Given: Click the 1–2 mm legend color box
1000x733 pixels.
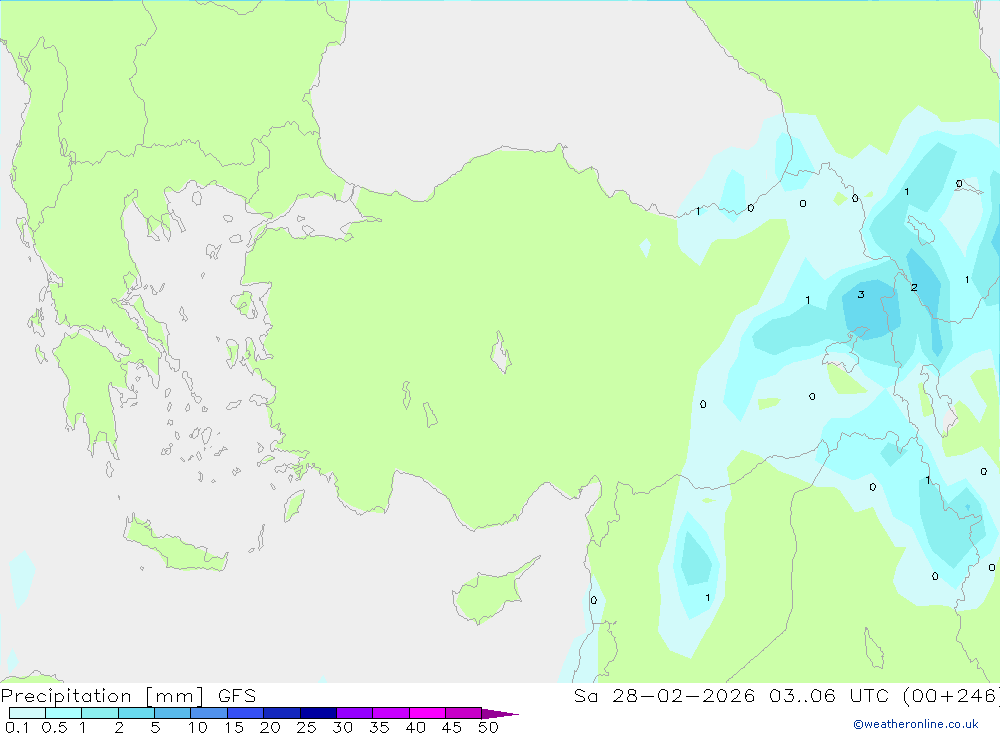Looking at the screenshot, I should pyautogui.click(x=100, y=713).
